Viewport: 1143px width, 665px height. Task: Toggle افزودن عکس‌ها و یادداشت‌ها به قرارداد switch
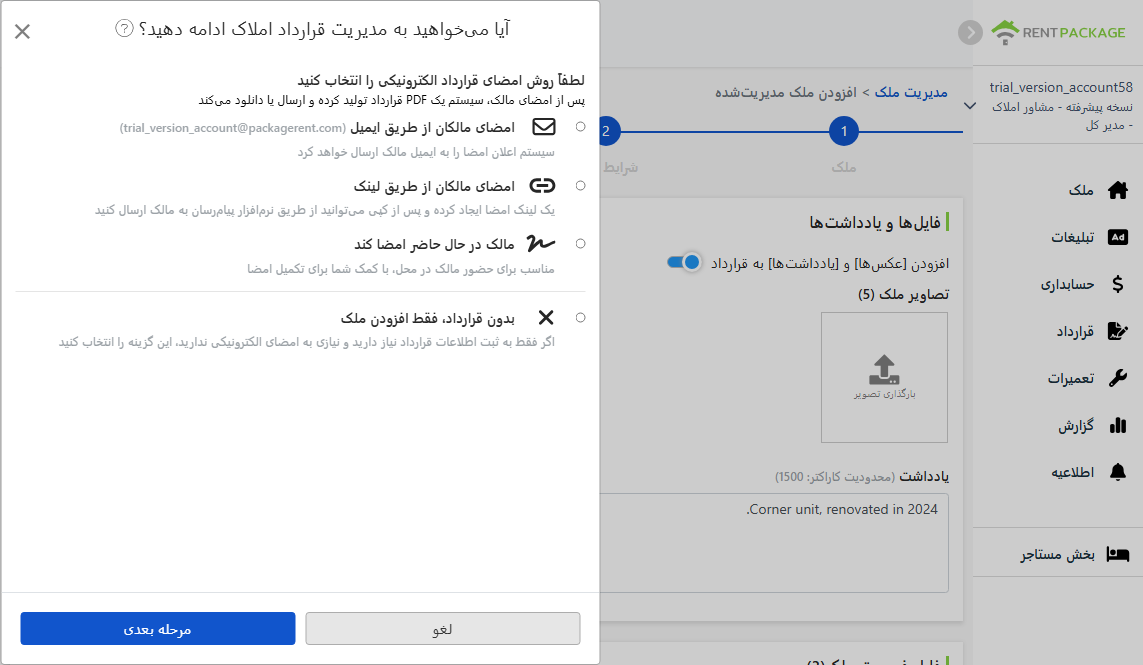tap(684, 262)
